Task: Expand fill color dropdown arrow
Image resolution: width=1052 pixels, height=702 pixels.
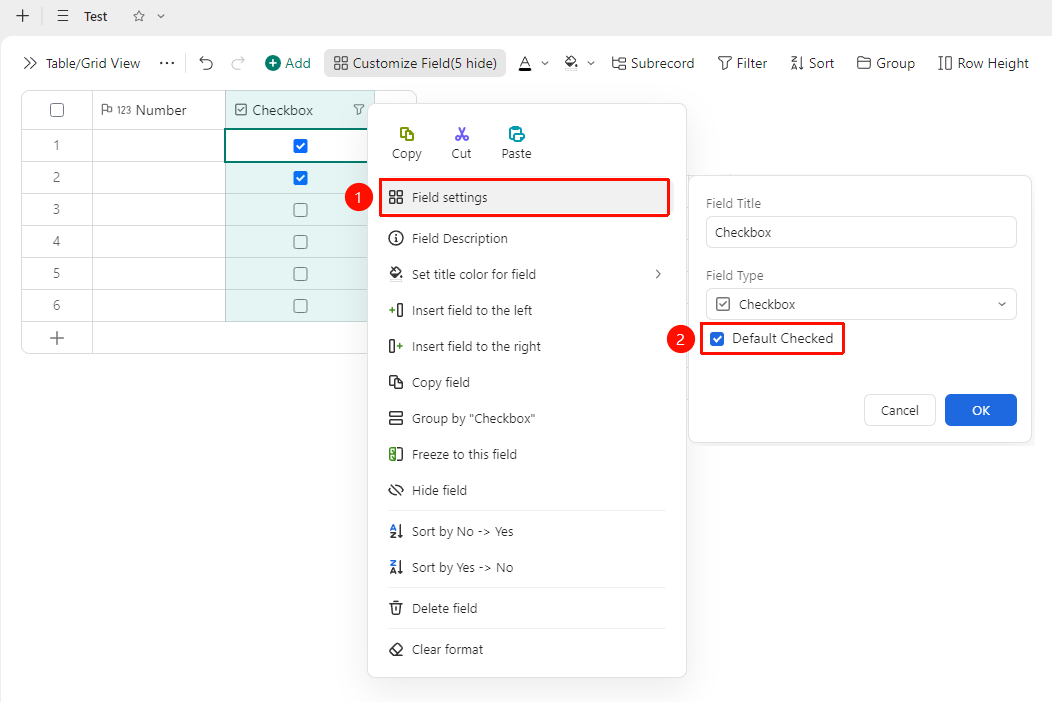Action: pos(590,63)
